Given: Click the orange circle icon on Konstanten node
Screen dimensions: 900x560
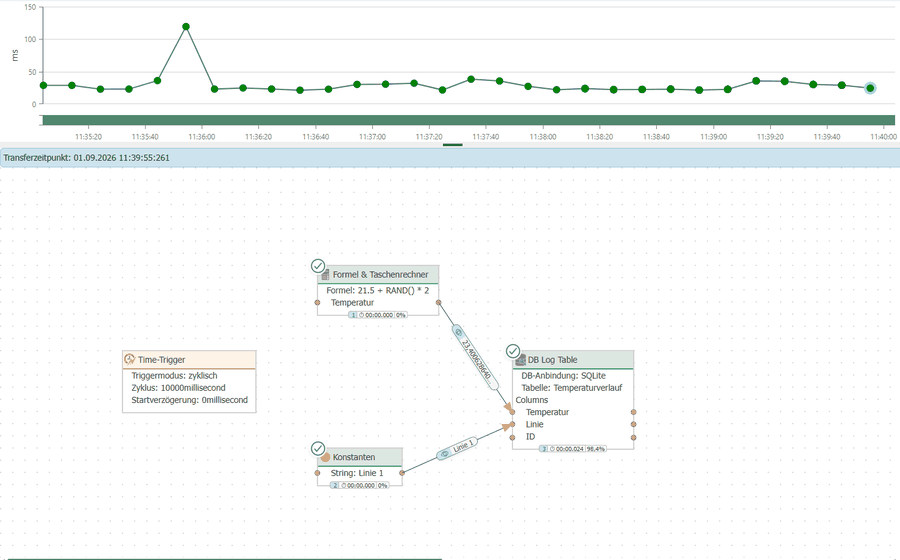Looking at the screenshot, I should (x=325, y=457).
